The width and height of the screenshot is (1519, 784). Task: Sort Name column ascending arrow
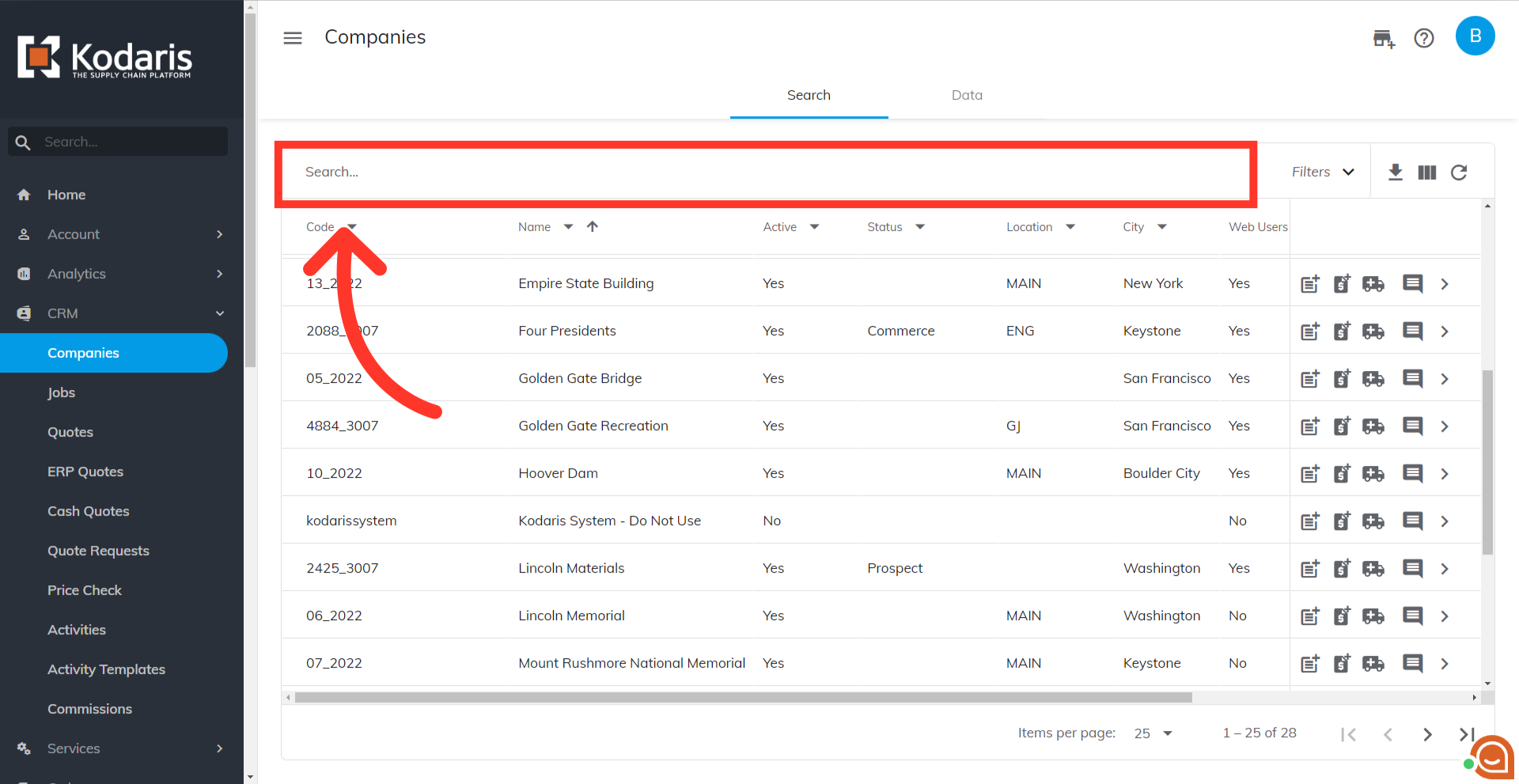point(593,227)
